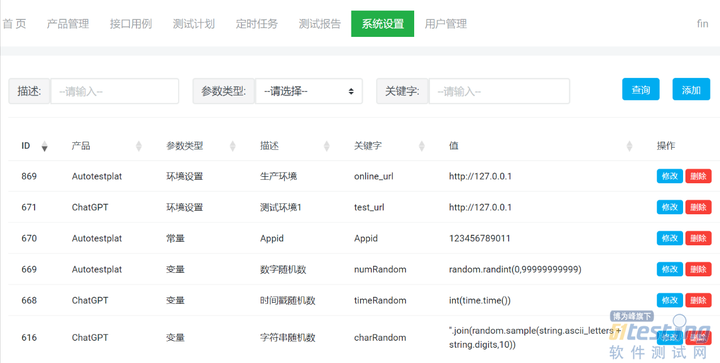The image size is (720, 363).
Task: Select ID cell 671
Action: pos(29,207)
